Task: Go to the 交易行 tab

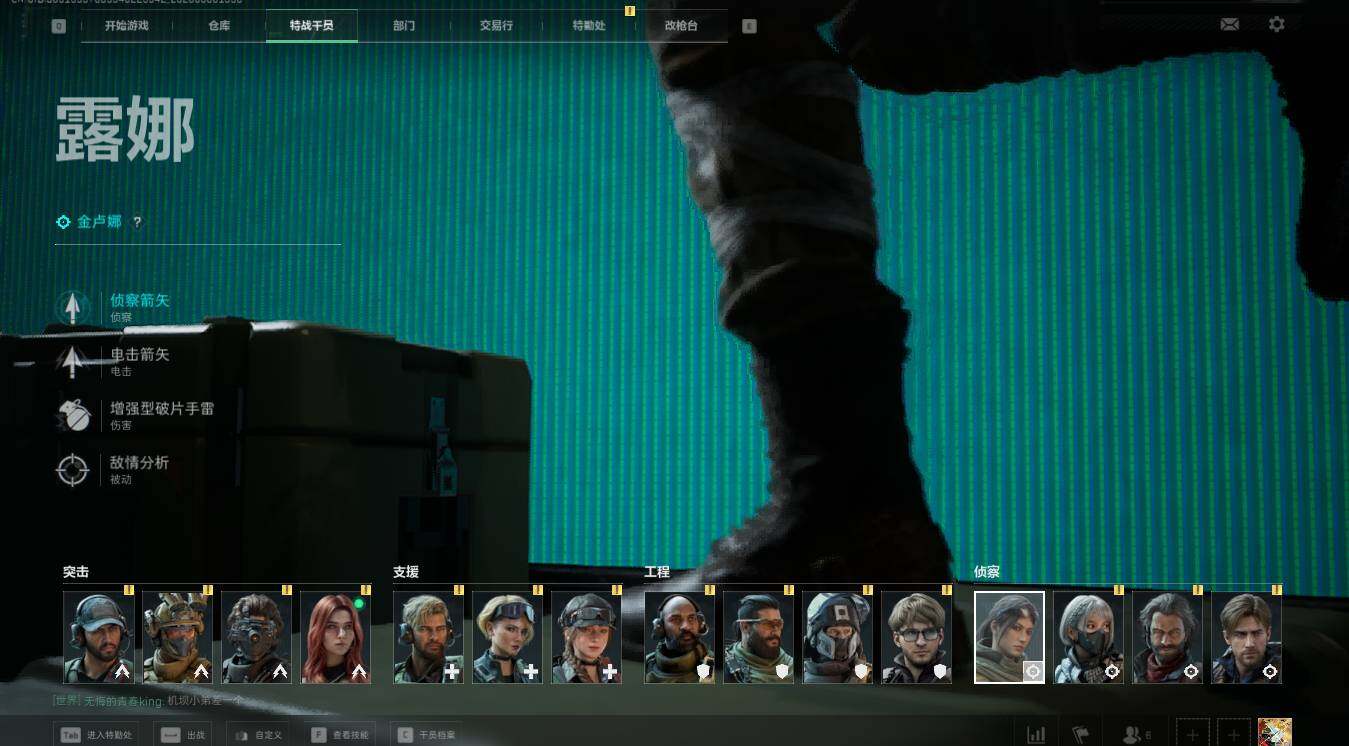Action: pos(496,26)
